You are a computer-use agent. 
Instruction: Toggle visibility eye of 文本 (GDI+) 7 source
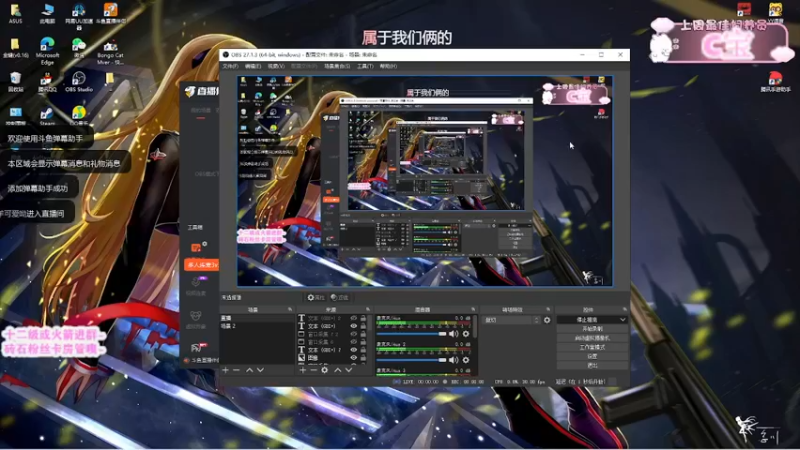click(354, 350)
